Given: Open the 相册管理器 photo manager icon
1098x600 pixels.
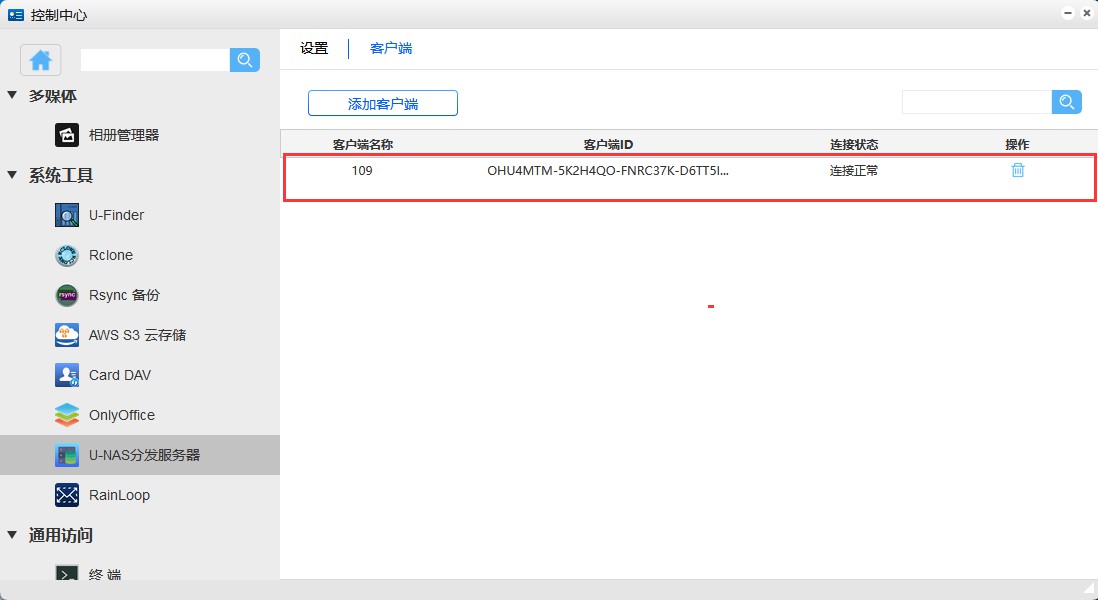Looking at the screenshot, I should click(67, 135).
